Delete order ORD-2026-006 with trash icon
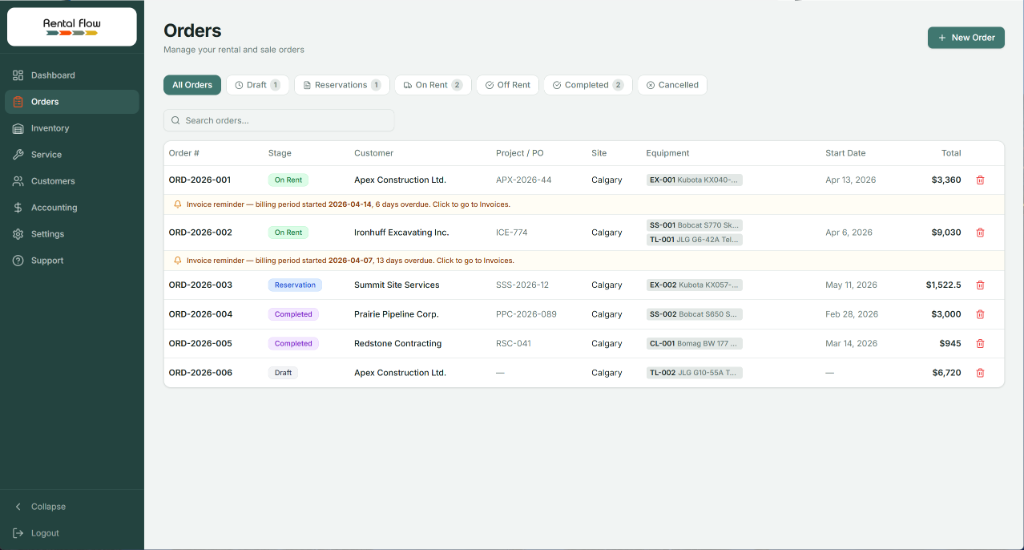This screenshot has height=550, width=1024. click(x=980, y=373)
